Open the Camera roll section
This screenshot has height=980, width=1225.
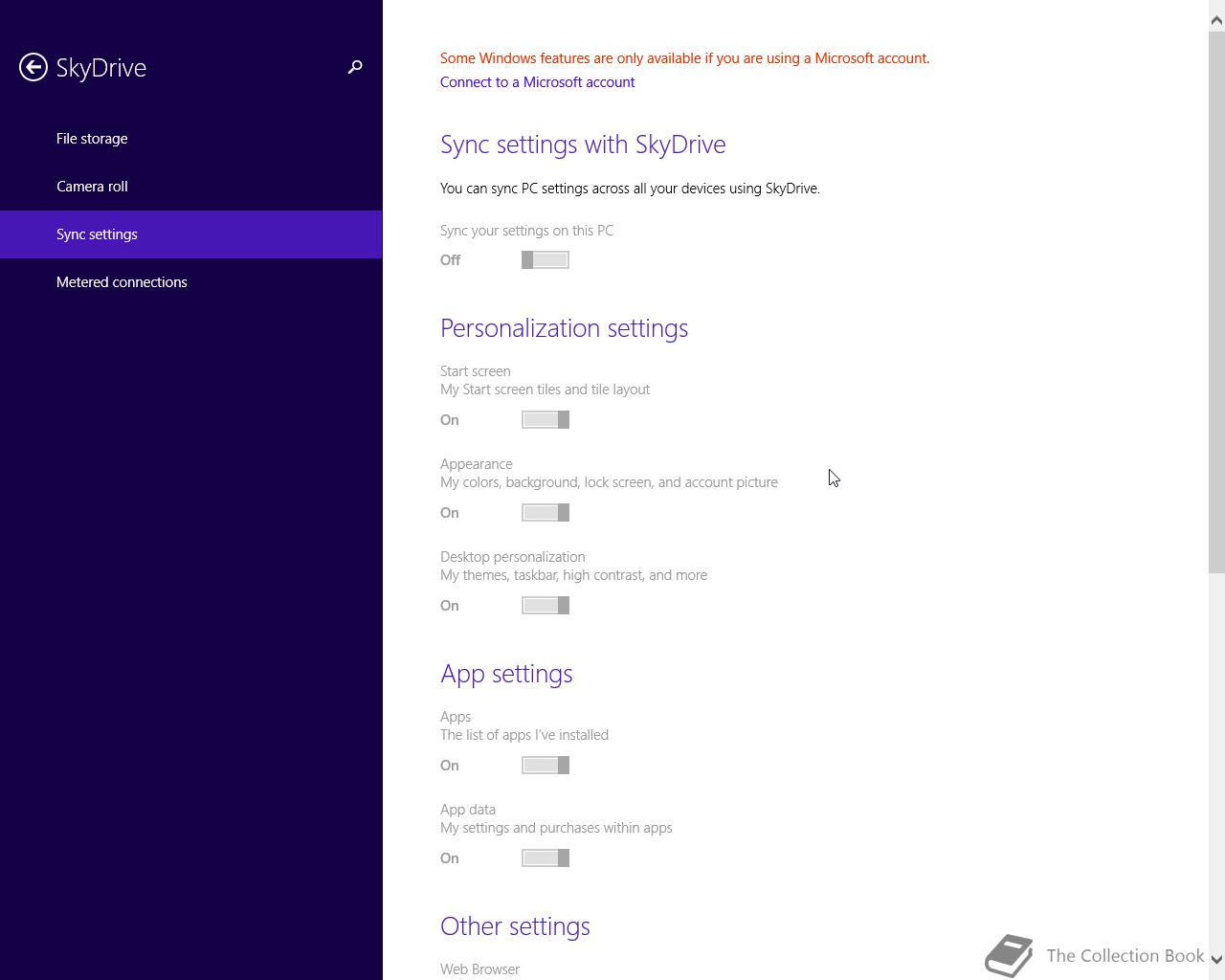tap(191, 187)
